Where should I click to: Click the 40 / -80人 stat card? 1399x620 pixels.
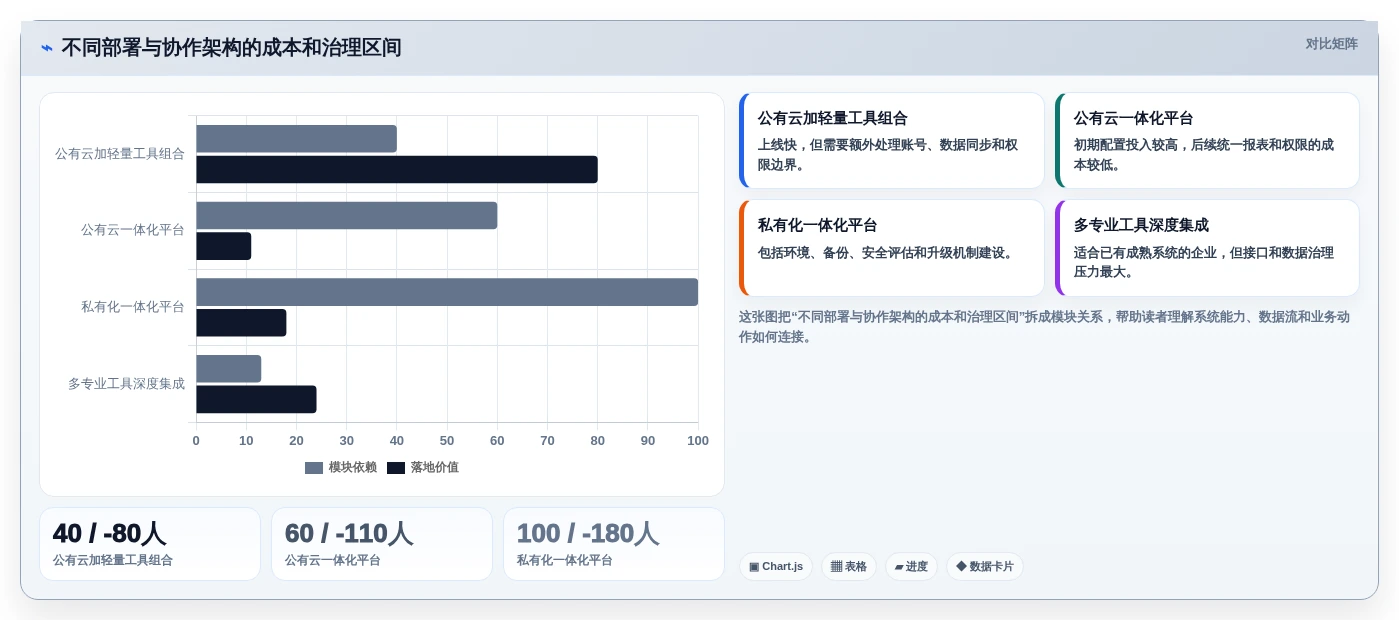pos(150,544)
